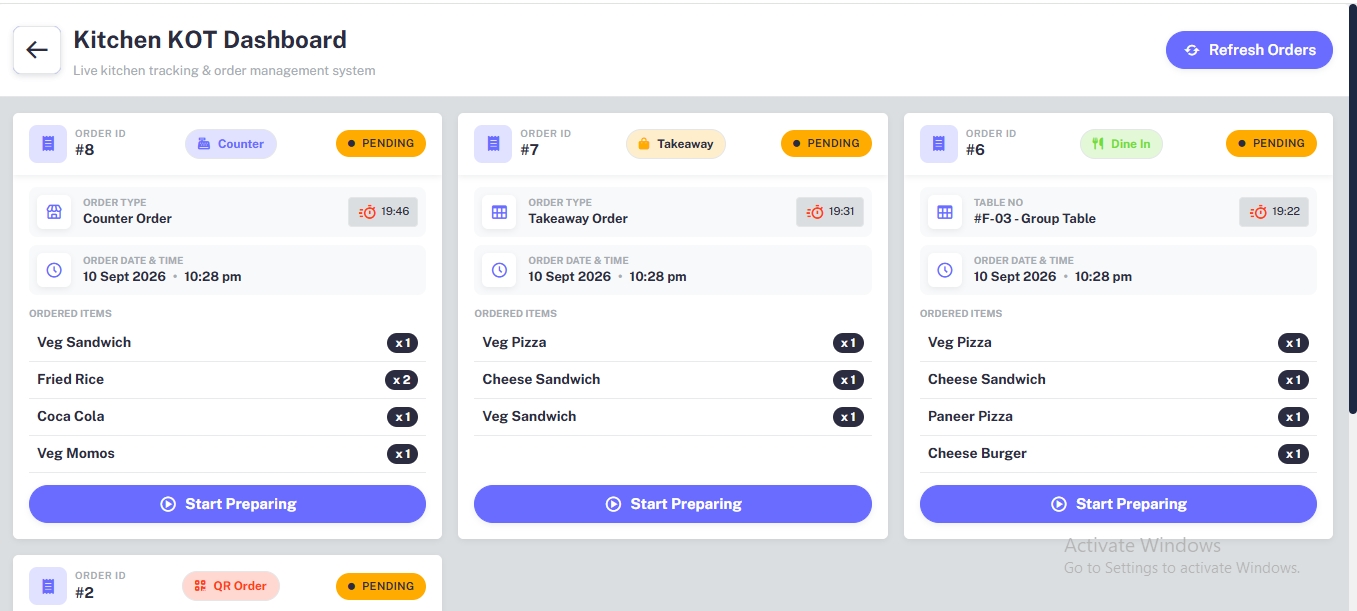Start Preparing order #8
The width and height of the screenshot is (1357, 611).
(x=227, y=504)
